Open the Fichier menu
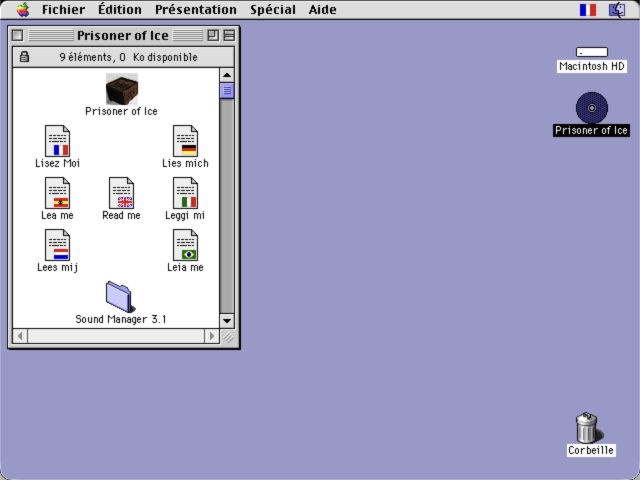 click(x=63, y=9)
